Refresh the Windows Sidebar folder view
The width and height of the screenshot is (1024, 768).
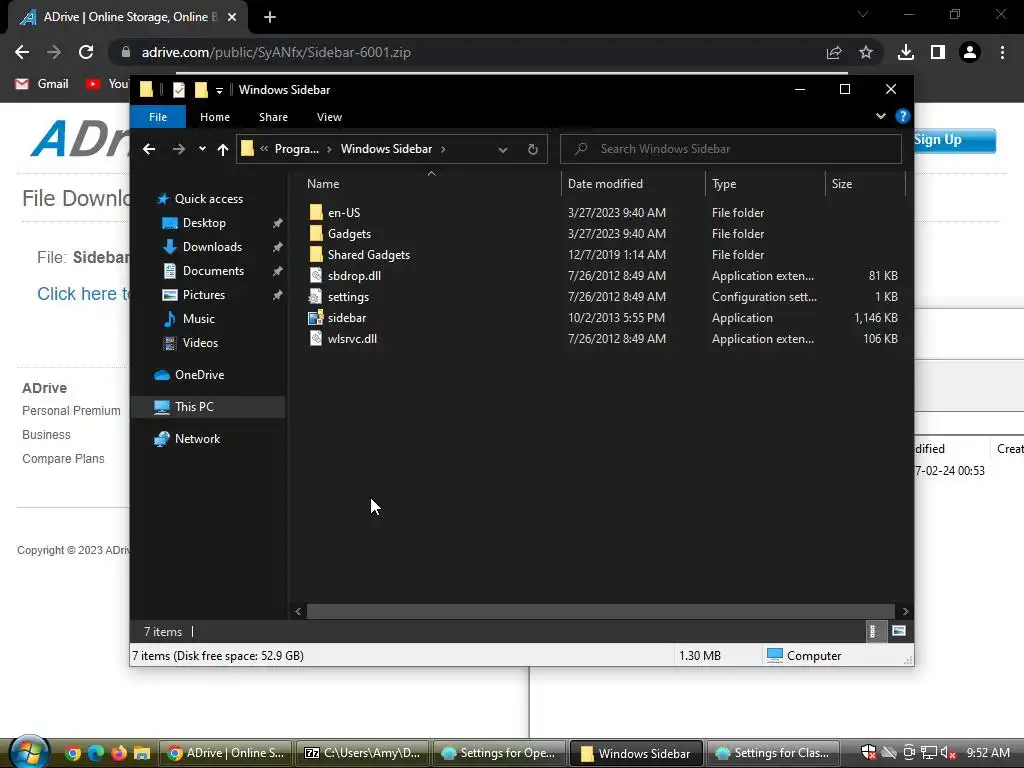click(x=533, y=149)
